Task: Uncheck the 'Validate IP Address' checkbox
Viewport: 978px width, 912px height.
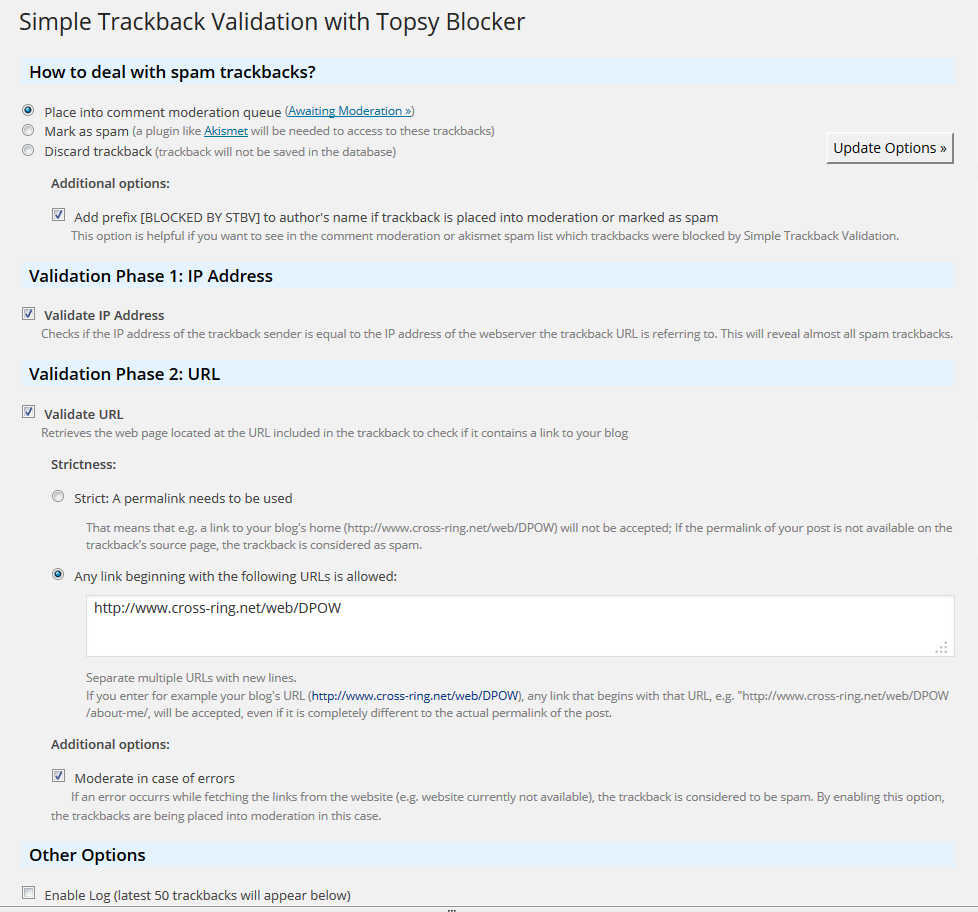Action: pyautogui.click(x=28, y=314)
